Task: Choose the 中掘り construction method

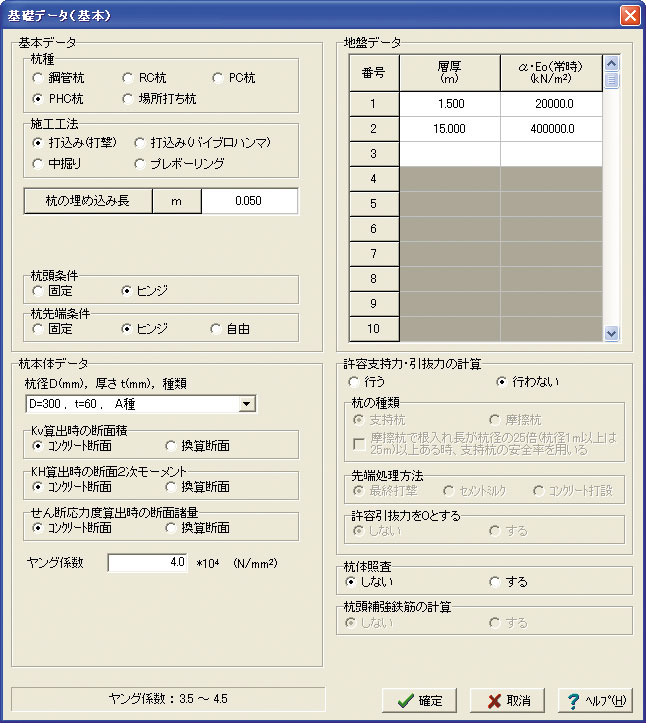Action: click(x=38, y=164)
